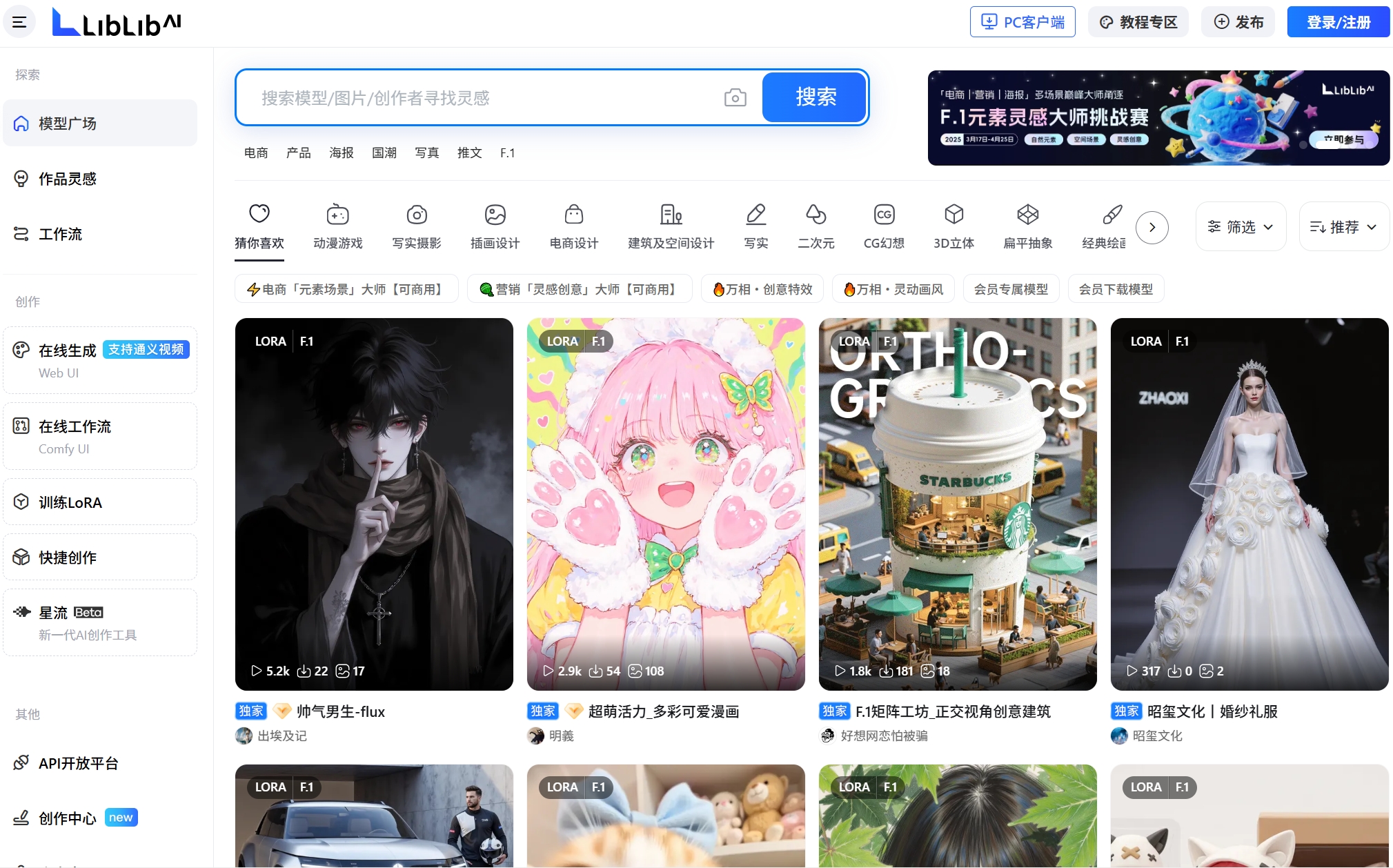Click the 推文 search suggestion
1393x868 pixels.
point(470,152)
